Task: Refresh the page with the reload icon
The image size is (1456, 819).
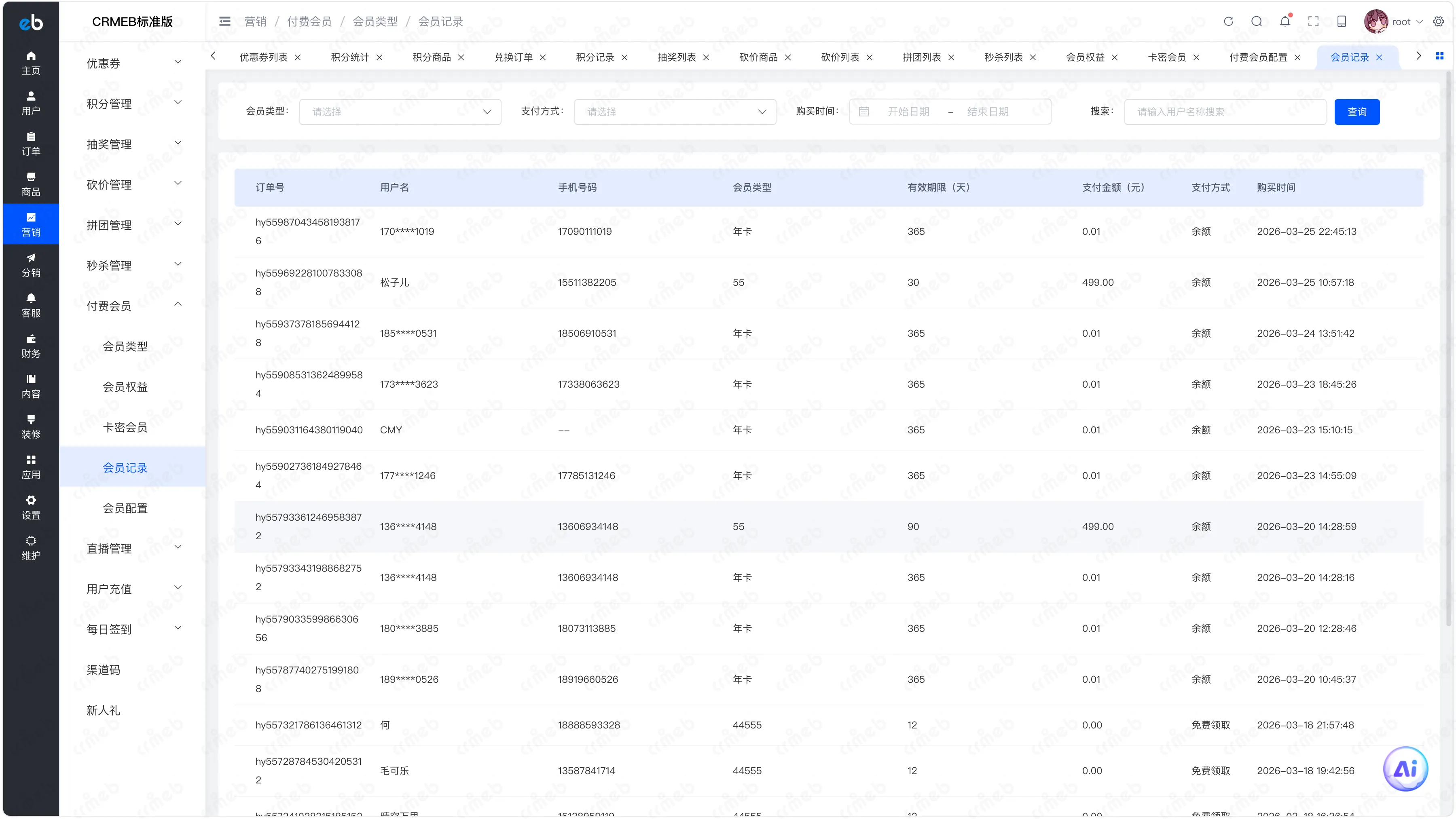Action: point(1228,21)
